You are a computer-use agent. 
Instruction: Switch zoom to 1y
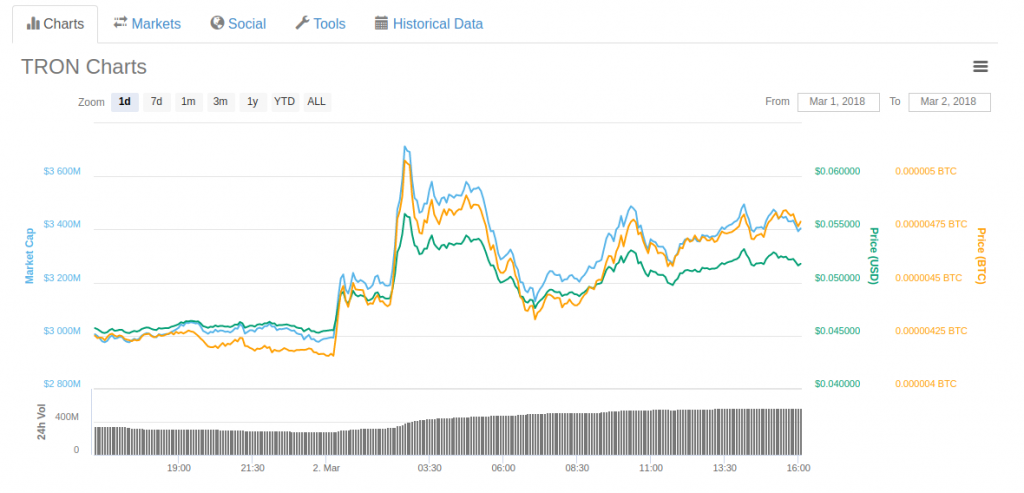click(253, 102)
